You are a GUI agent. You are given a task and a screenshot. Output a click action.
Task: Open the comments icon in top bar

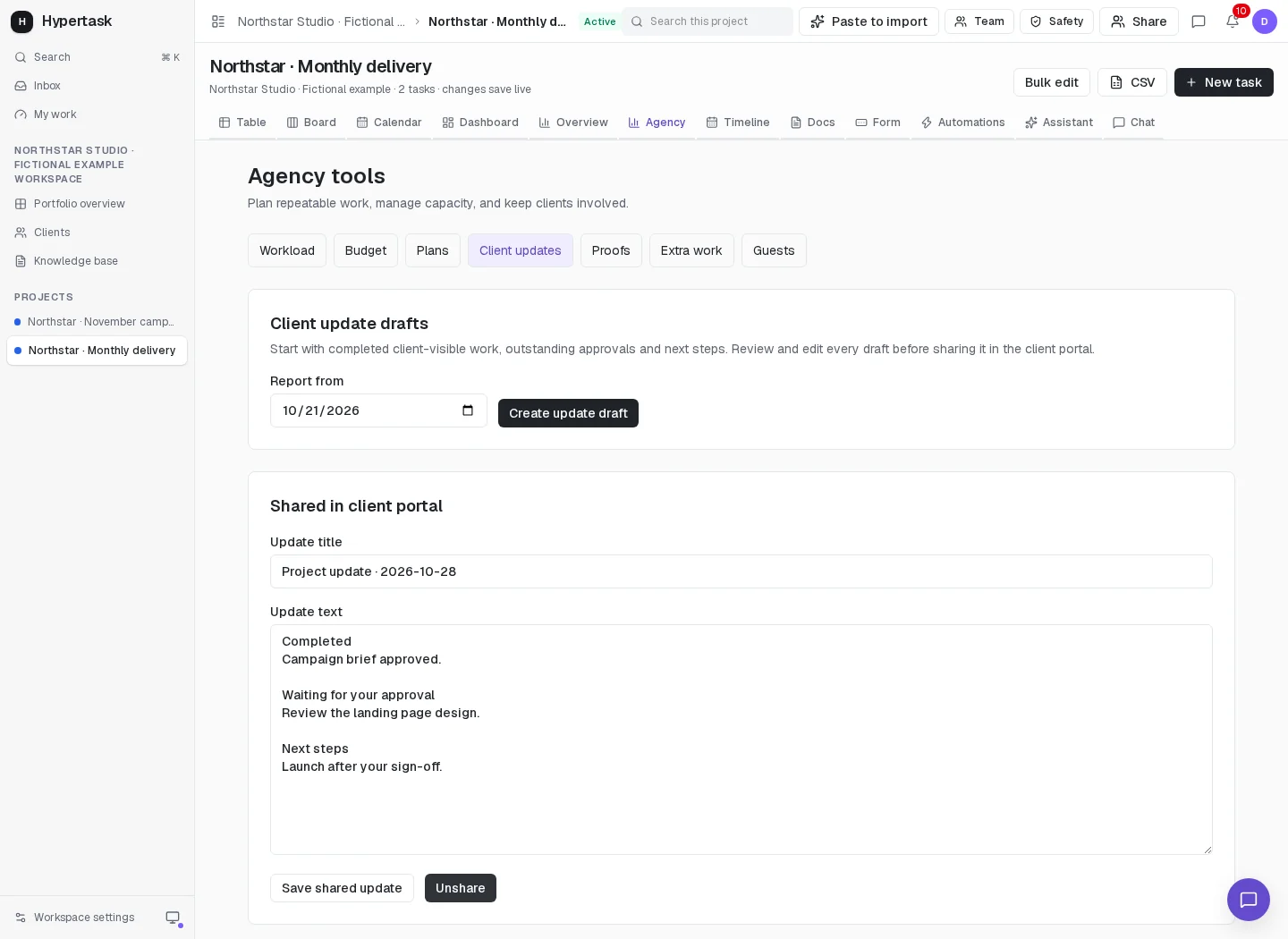click(x=1199, y=21)
